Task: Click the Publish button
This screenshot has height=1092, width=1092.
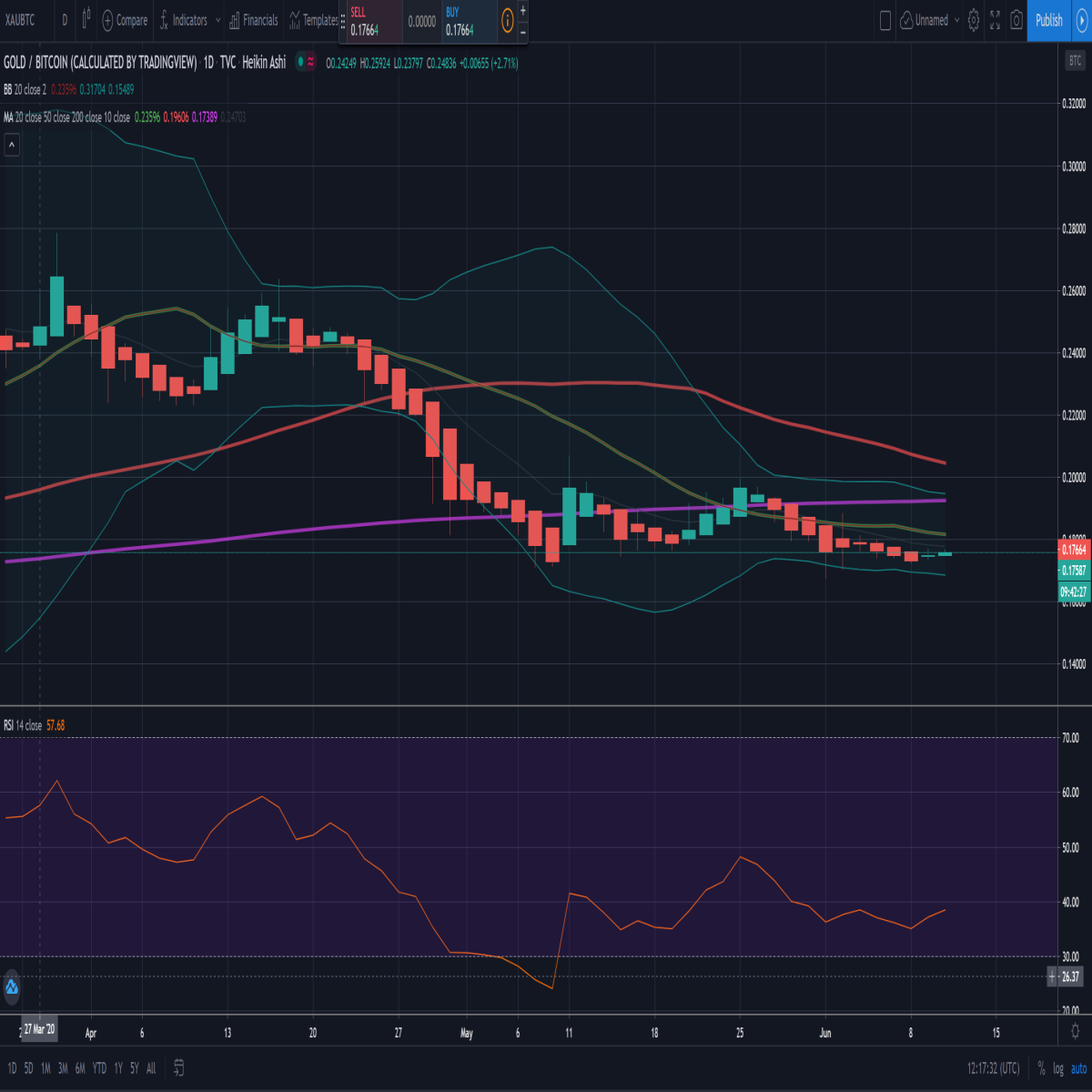Action: [x=1048, y=20]
